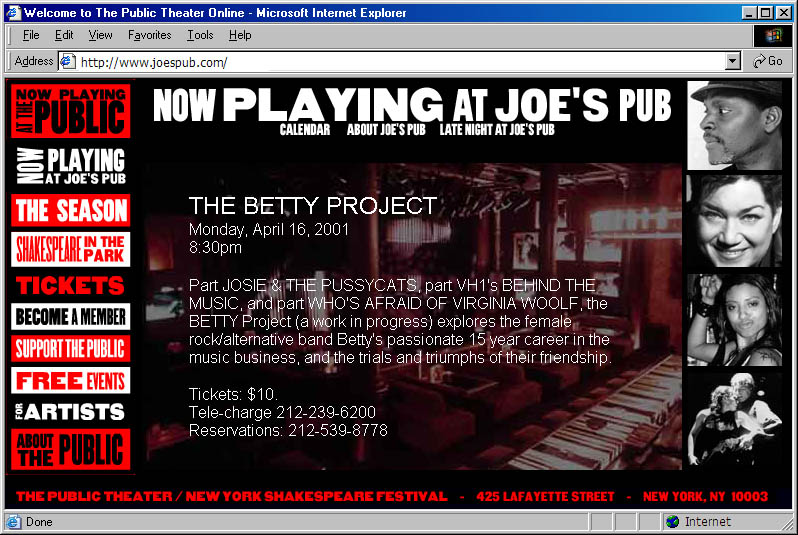Click the page icon in the address field

(68, 62)
